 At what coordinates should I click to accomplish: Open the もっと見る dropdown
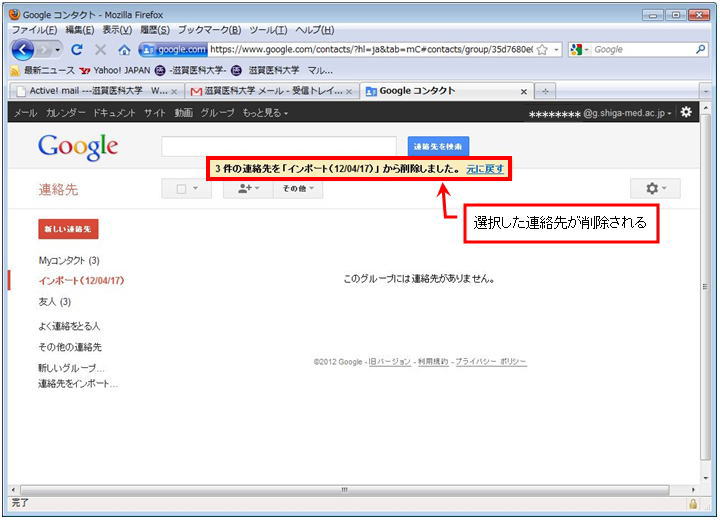point(265,112)
